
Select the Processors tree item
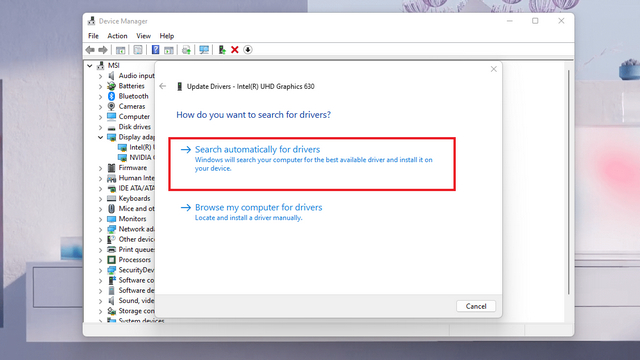[134, 260]
